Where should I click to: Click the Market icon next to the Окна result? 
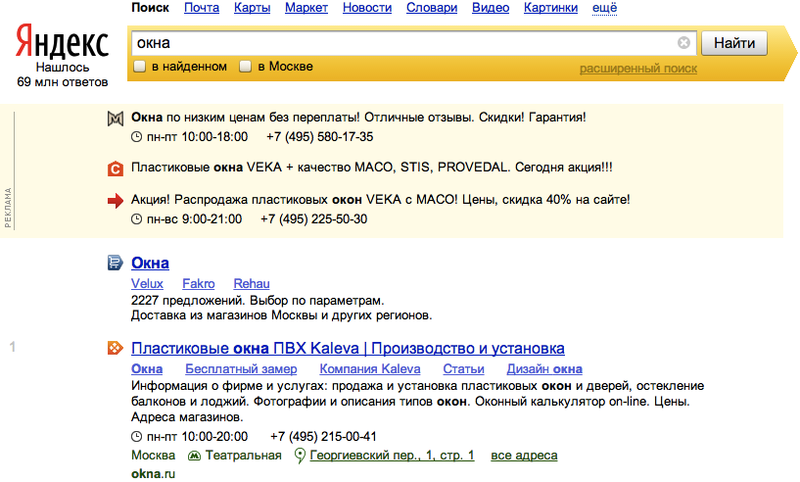115,263
